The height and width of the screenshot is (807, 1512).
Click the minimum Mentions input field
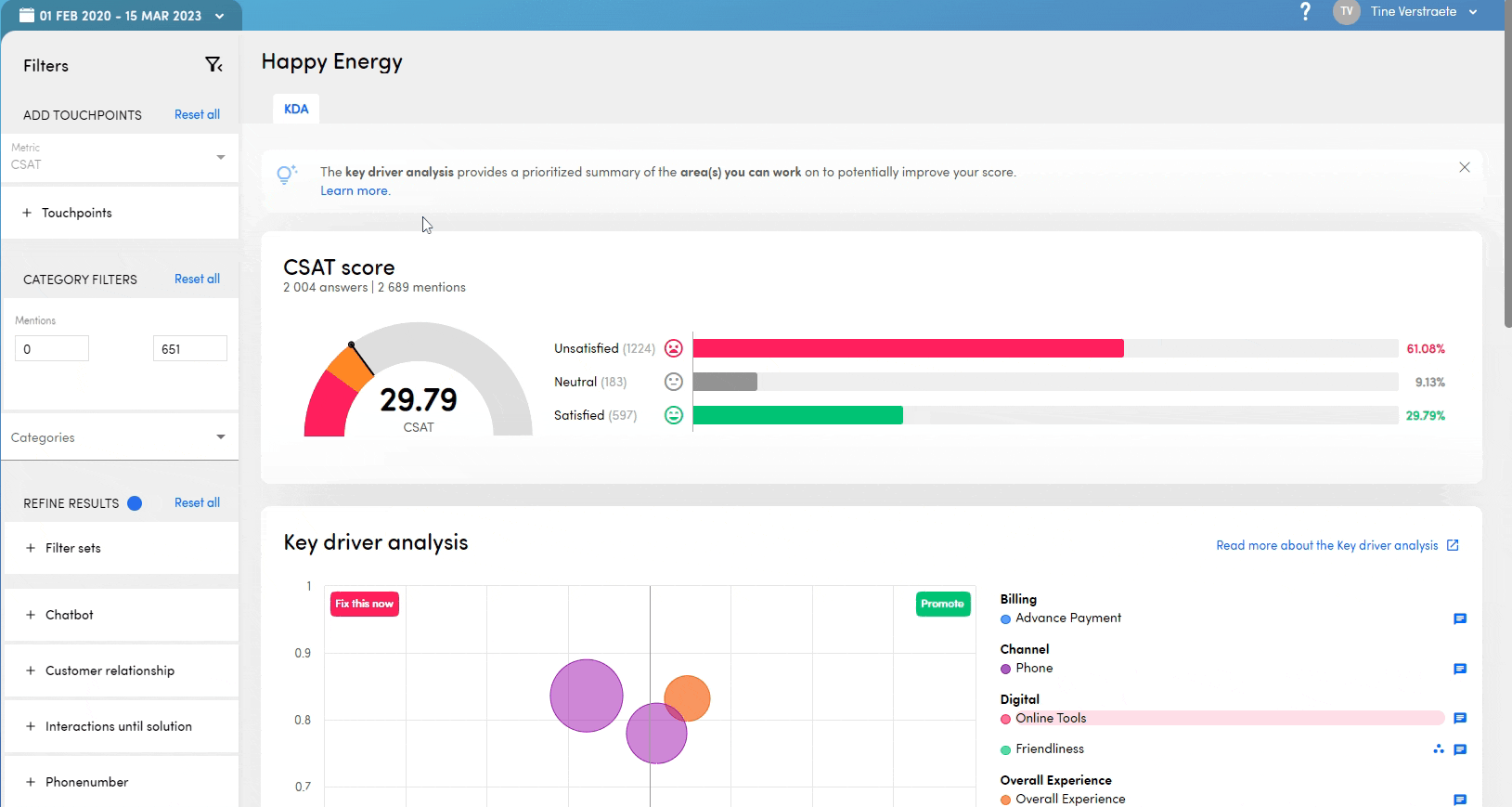pyautogui.click(x=52, y=349)
